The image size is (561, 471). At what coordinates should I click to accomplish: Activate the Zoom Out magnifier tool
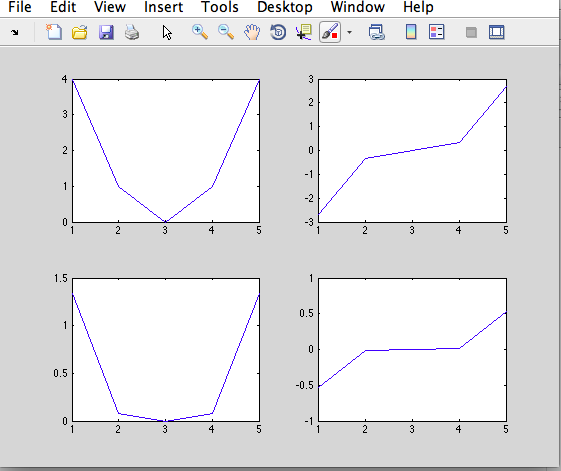tap(226, 32)
